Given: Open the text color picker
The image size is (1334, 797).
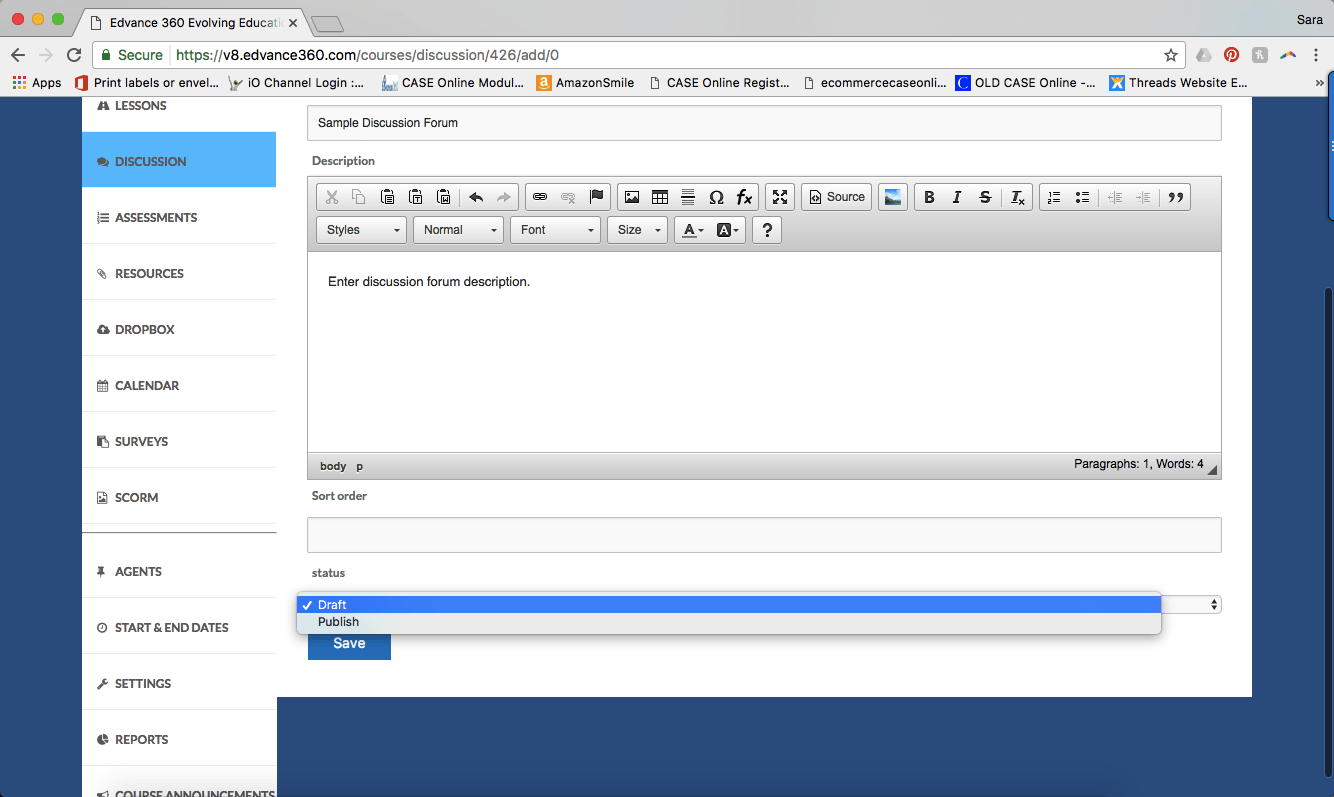Looking at the screenshot, I should point(692,230).
